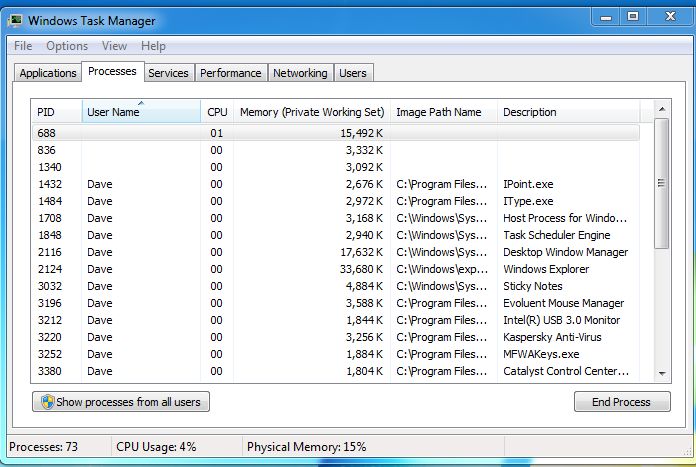Click Processes: 73 in status bar

44,447
